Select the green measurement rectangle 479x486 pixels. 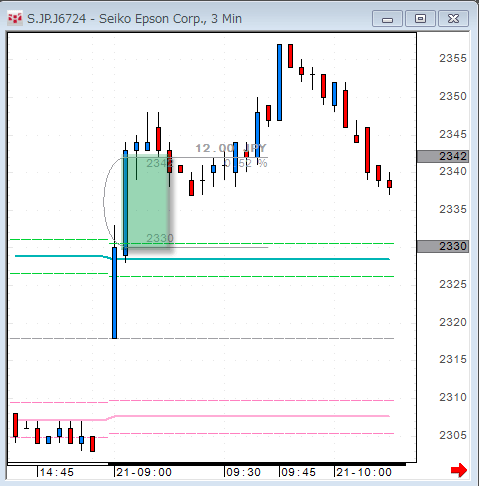146,202
